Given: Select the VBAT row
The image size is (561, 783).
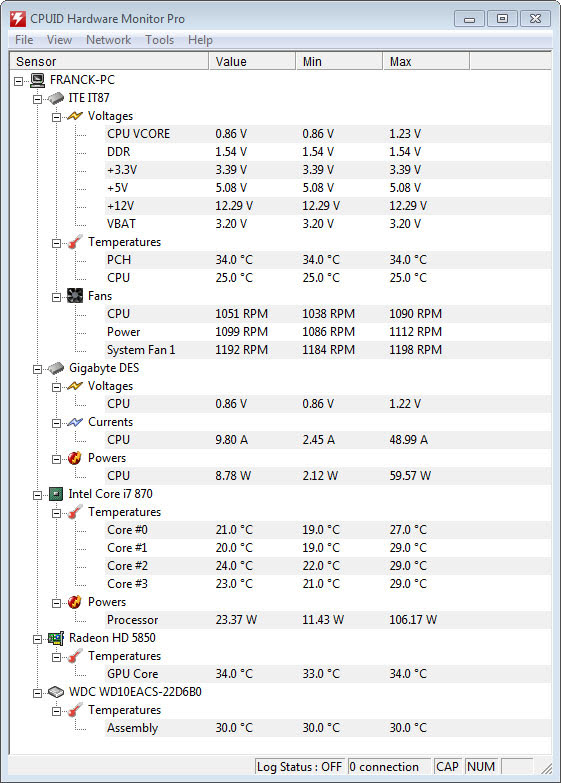Looking at the screenshot, I should 328,224.
